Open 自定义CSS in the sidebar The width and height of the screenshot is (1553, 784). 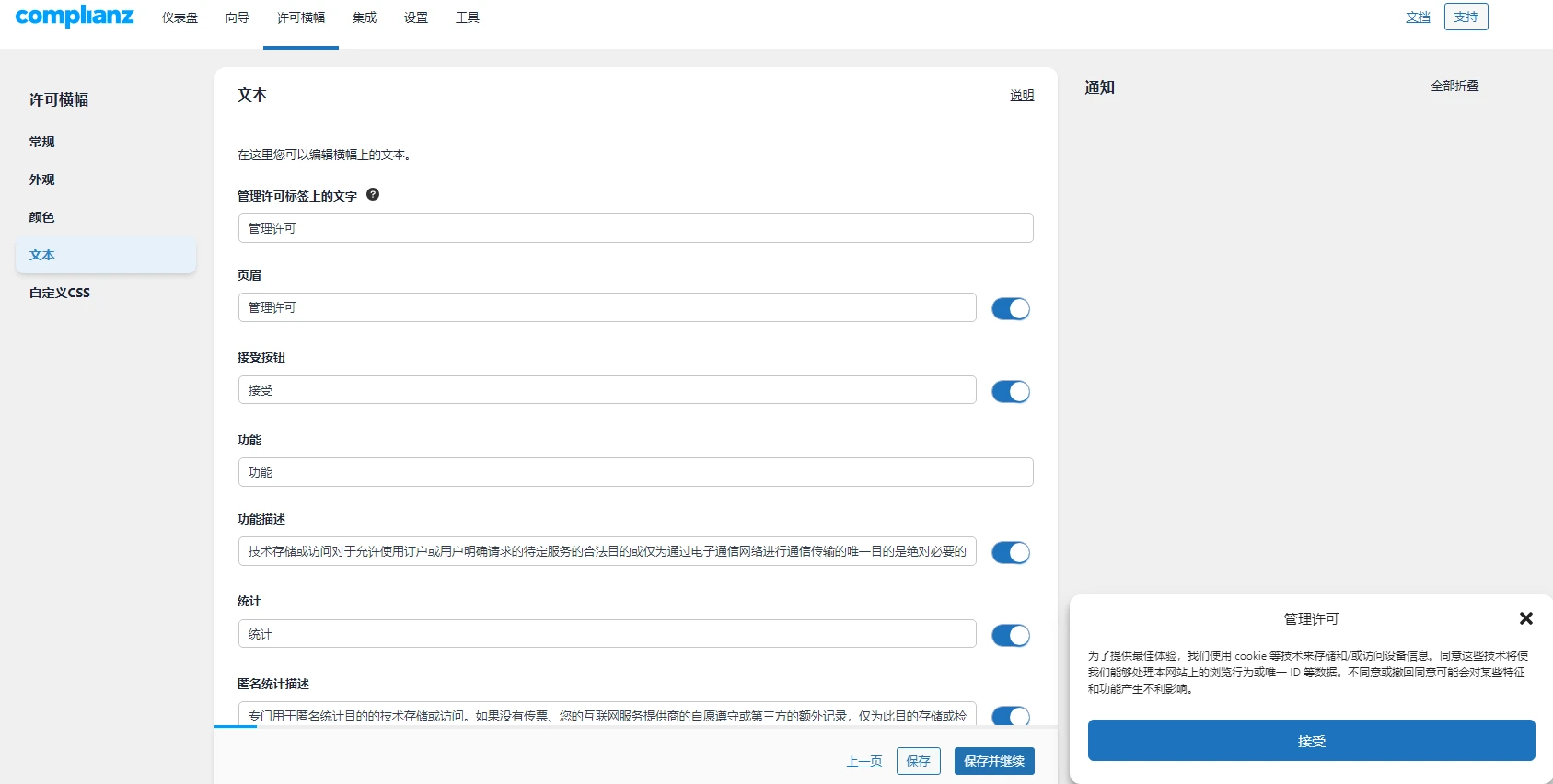coord(60,293)
